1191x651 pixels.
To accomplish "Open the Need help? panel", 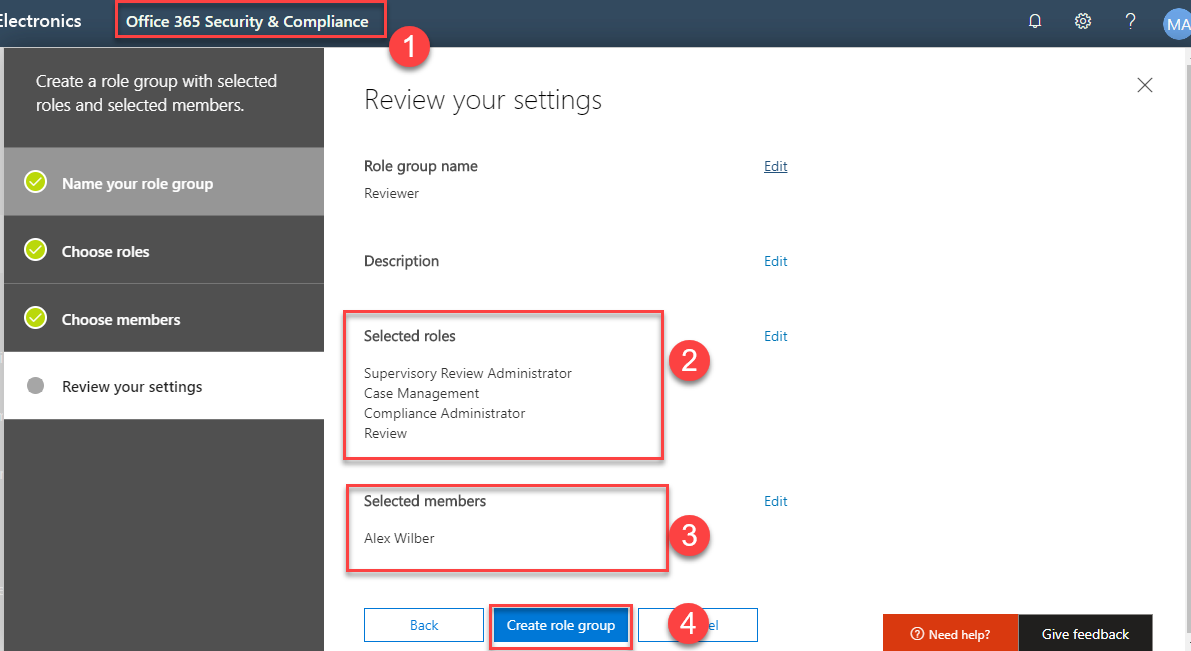I will pyautogui.click(x=950, y=634).
